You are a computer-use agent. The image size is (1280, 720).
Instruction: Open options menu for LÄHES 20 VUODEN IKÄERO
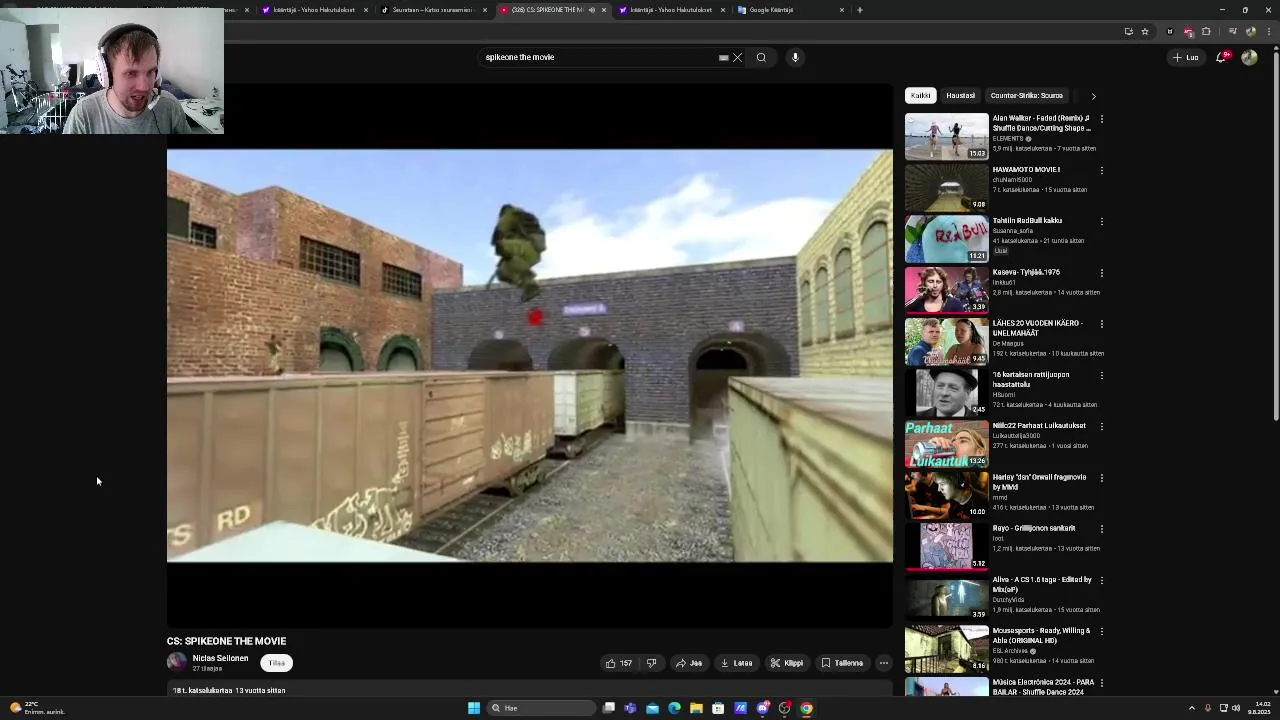(1101, 324)
